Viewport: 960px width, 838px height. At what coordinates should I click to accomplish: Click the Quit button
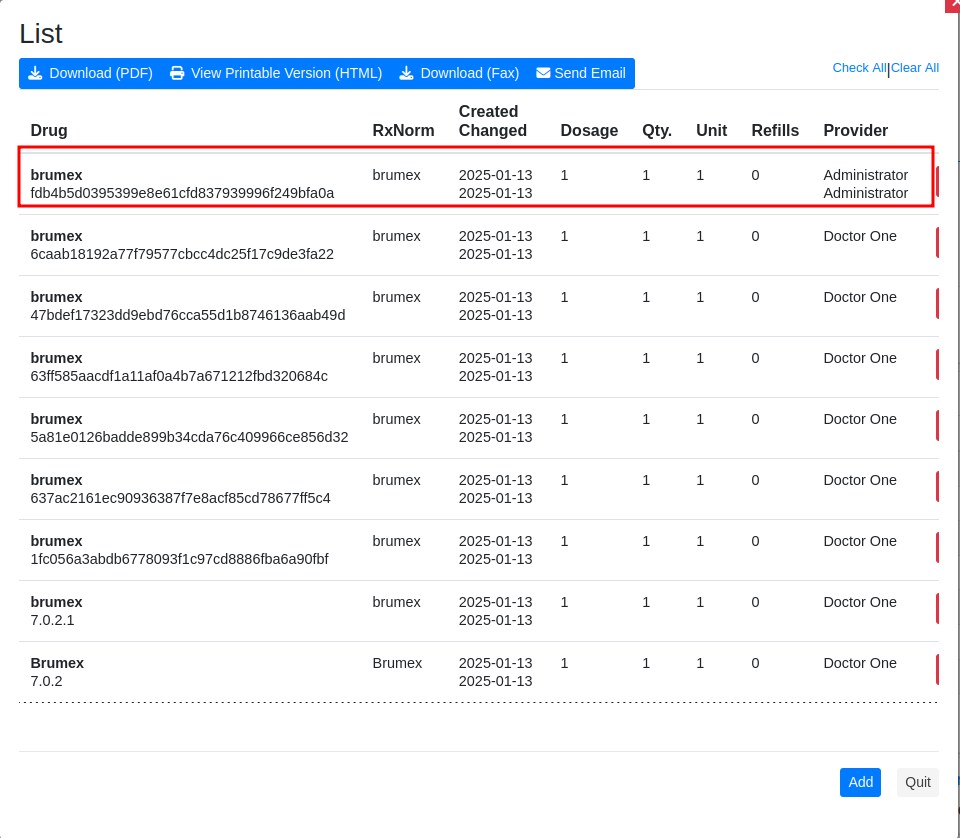click(x=918, y=782)
